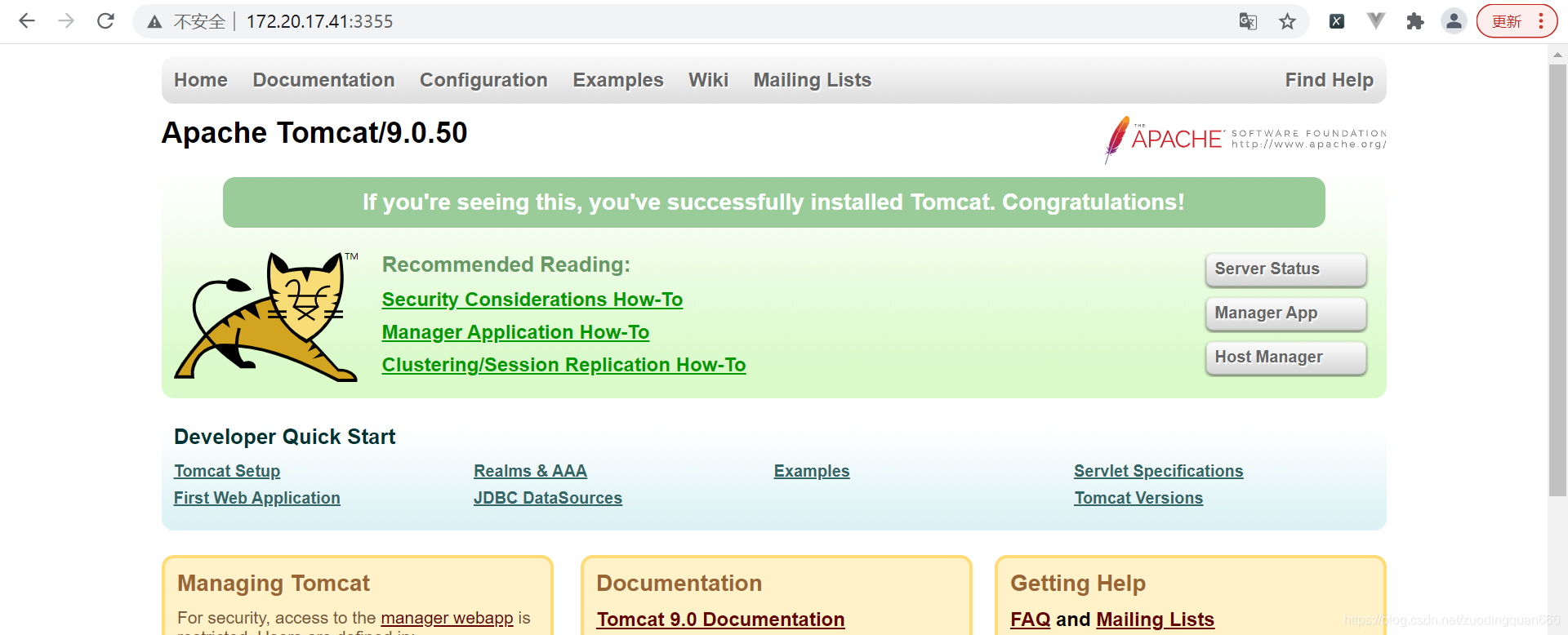Open Security Considerations How-To link
The height and width of the screenshot is (635, 1568).
click(532, 300)
